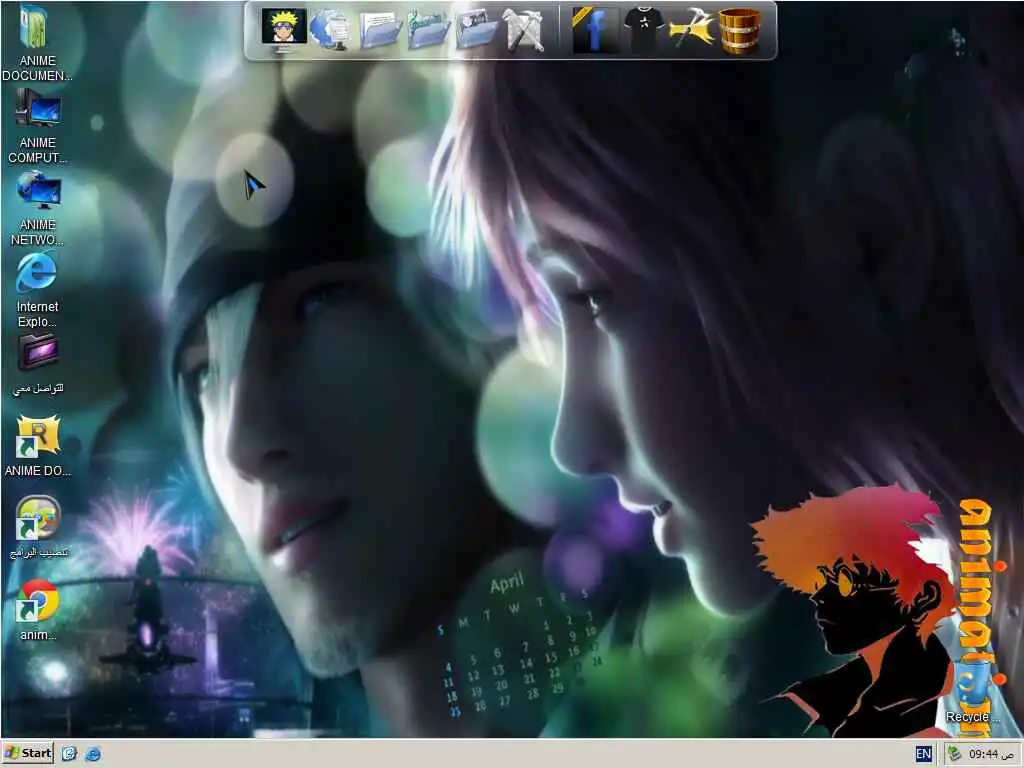
Task: Open the documents folder icon in the dock
Action: [x=379, y=30]
